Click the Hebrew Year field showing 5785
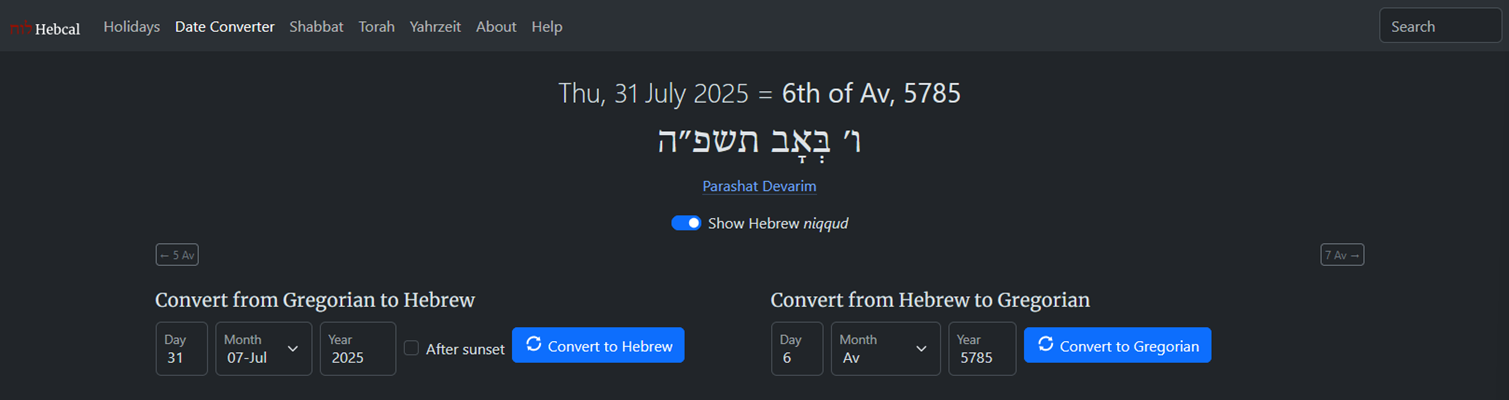Screen dimensions: 1509x400 coord(981,348)
